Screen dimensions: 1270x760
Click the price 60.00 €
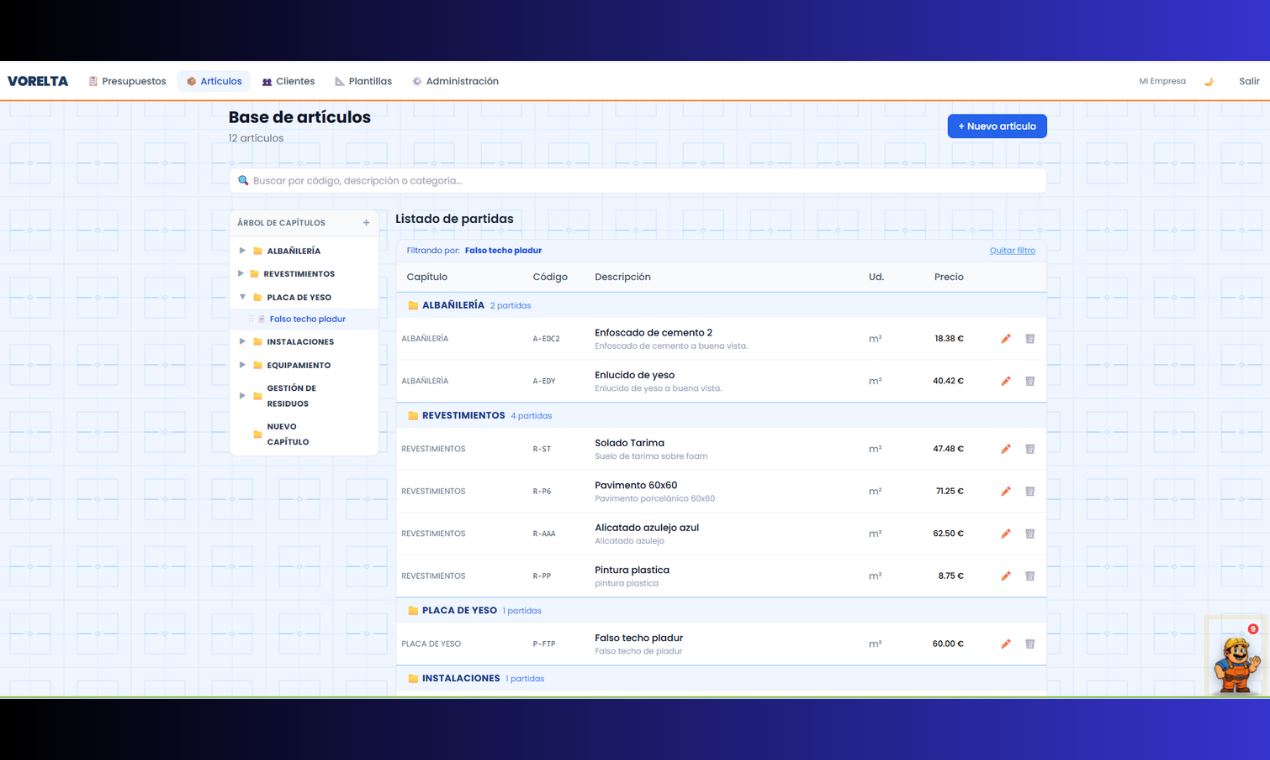(x=948, y=644)
